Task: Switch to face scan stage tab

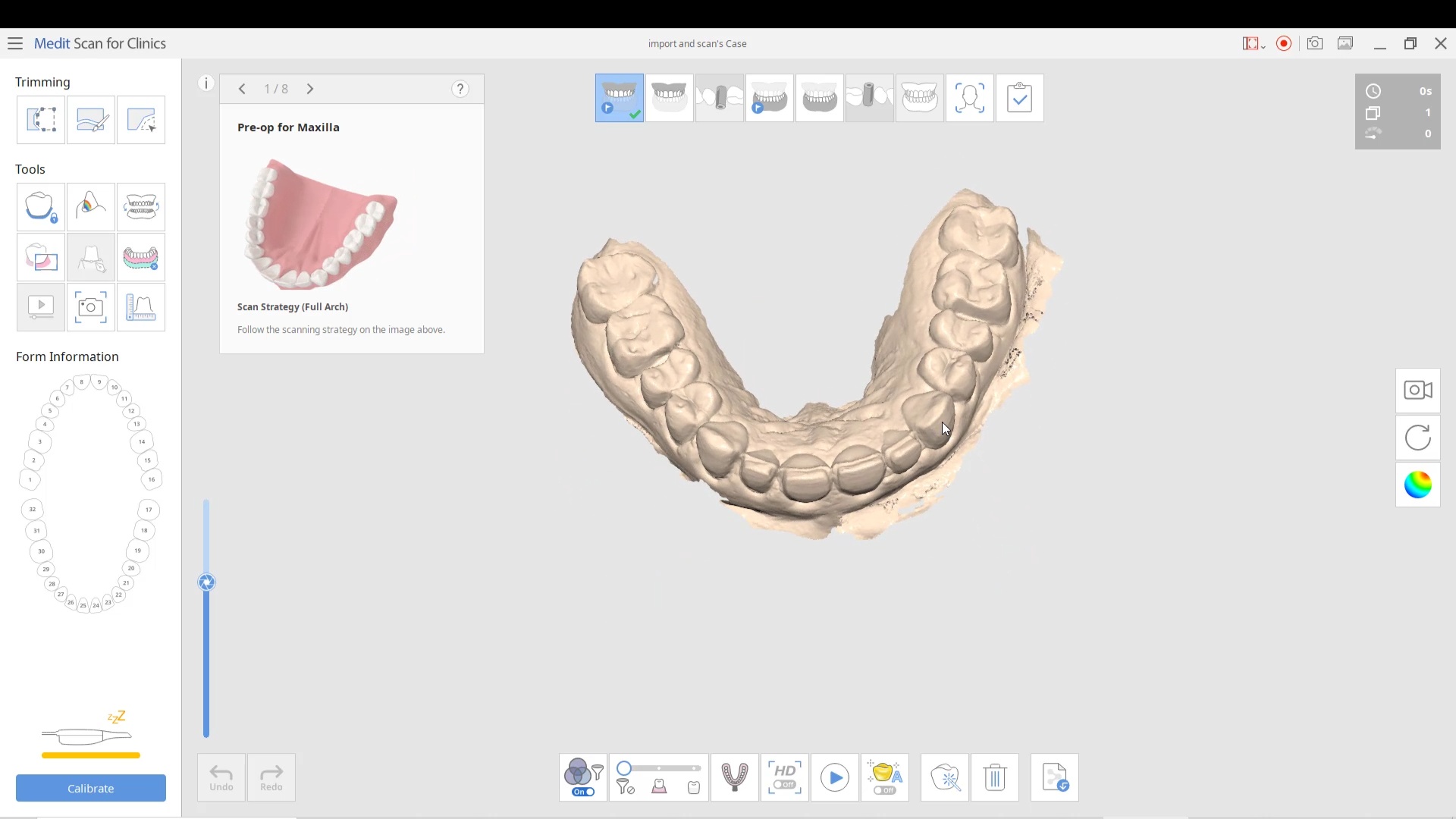Action: (969, 98)
